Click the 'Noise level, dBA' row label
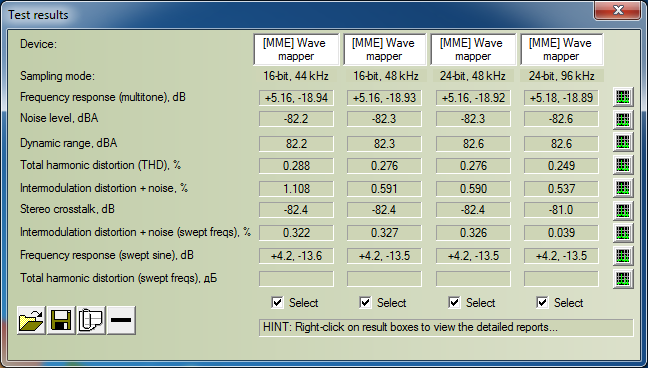This screenshot has height=368, width=648. (59, 118)
